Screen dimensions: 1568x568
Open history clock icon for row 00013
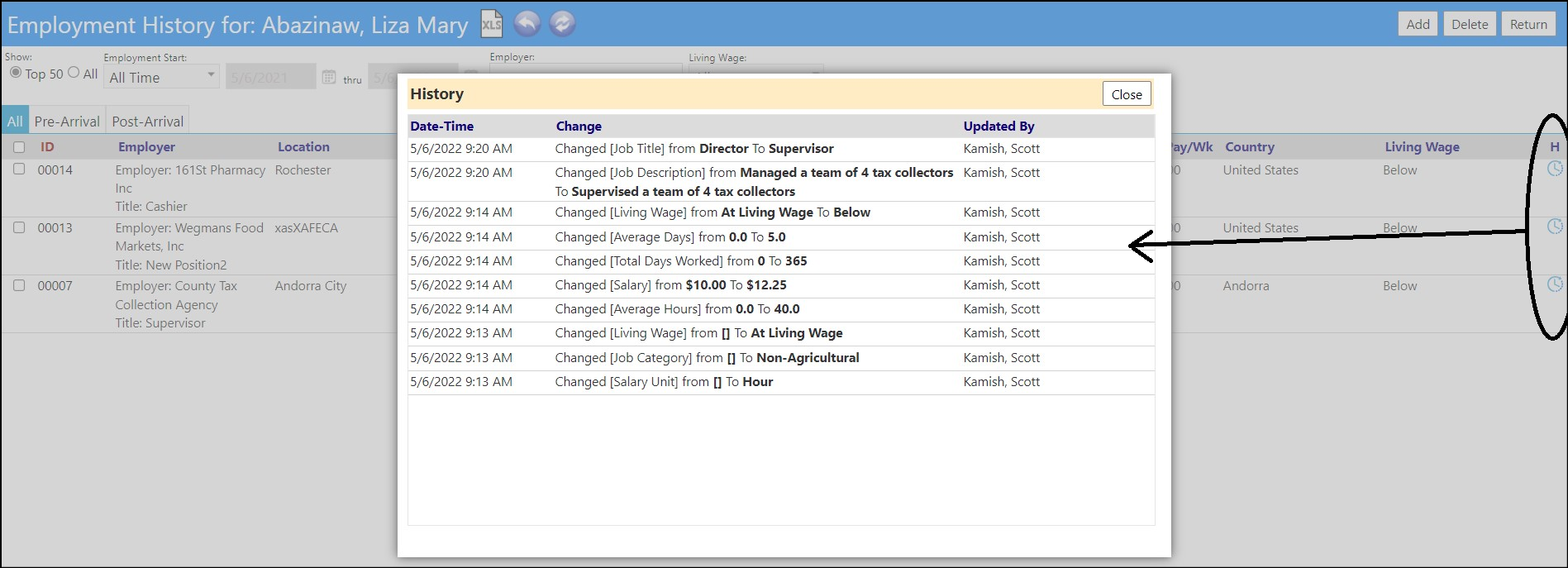(1555, 227)
